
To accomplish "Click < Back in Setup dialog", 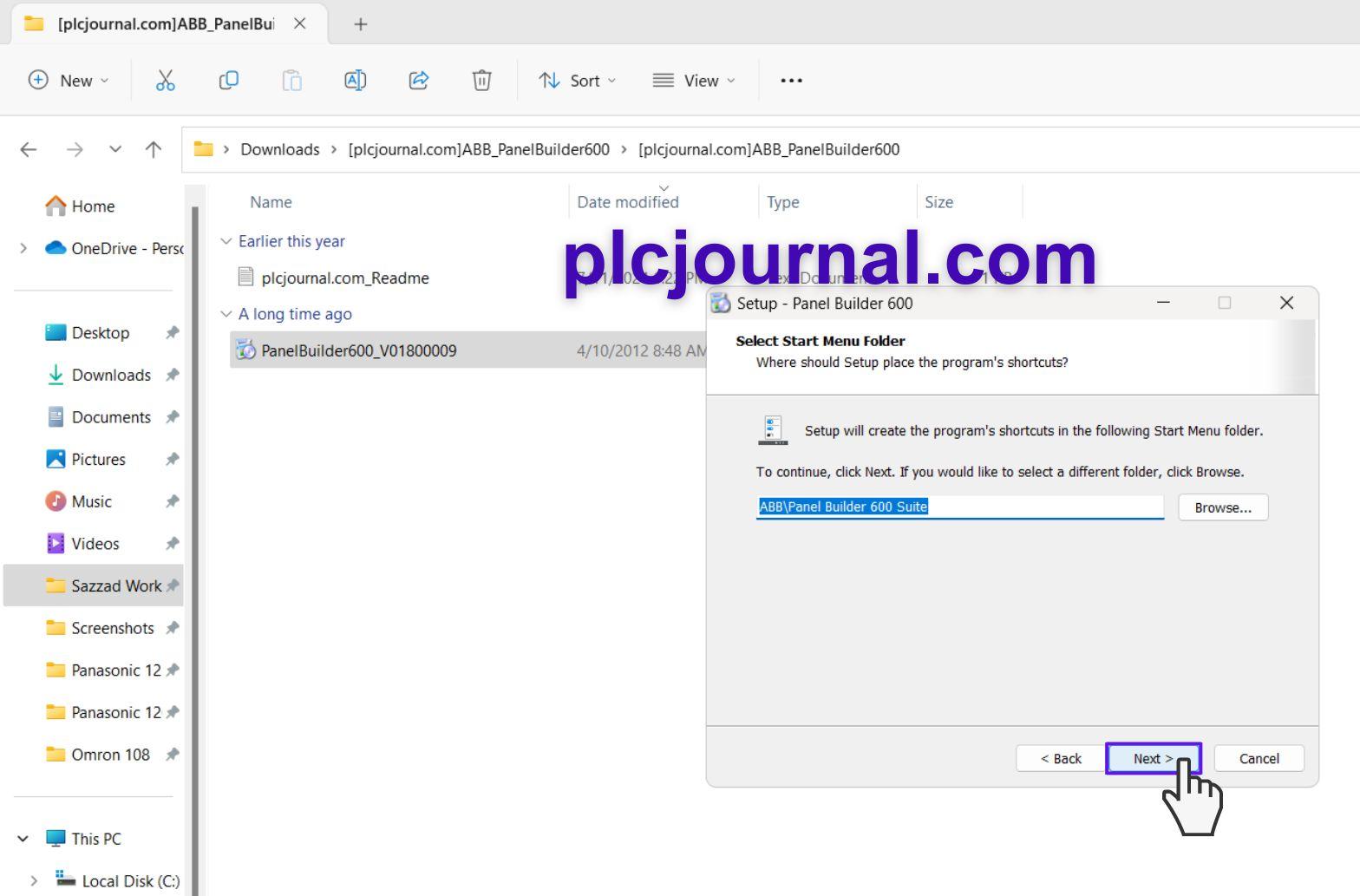I will click(x=1061, y=758).
